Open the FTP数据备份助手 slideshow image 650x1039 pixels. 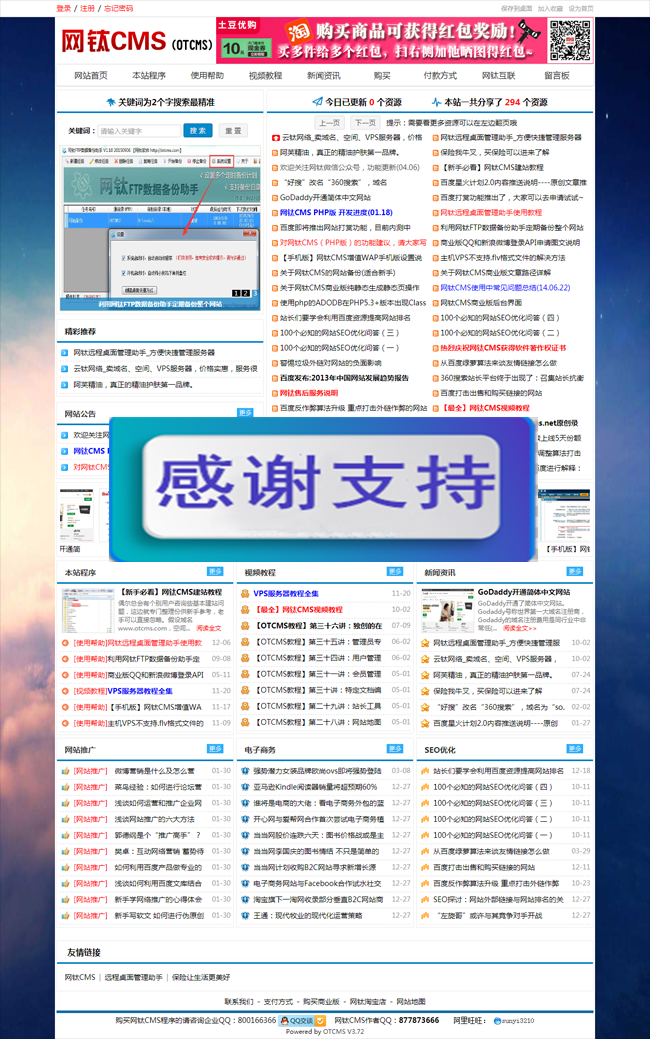coord(160,227)
